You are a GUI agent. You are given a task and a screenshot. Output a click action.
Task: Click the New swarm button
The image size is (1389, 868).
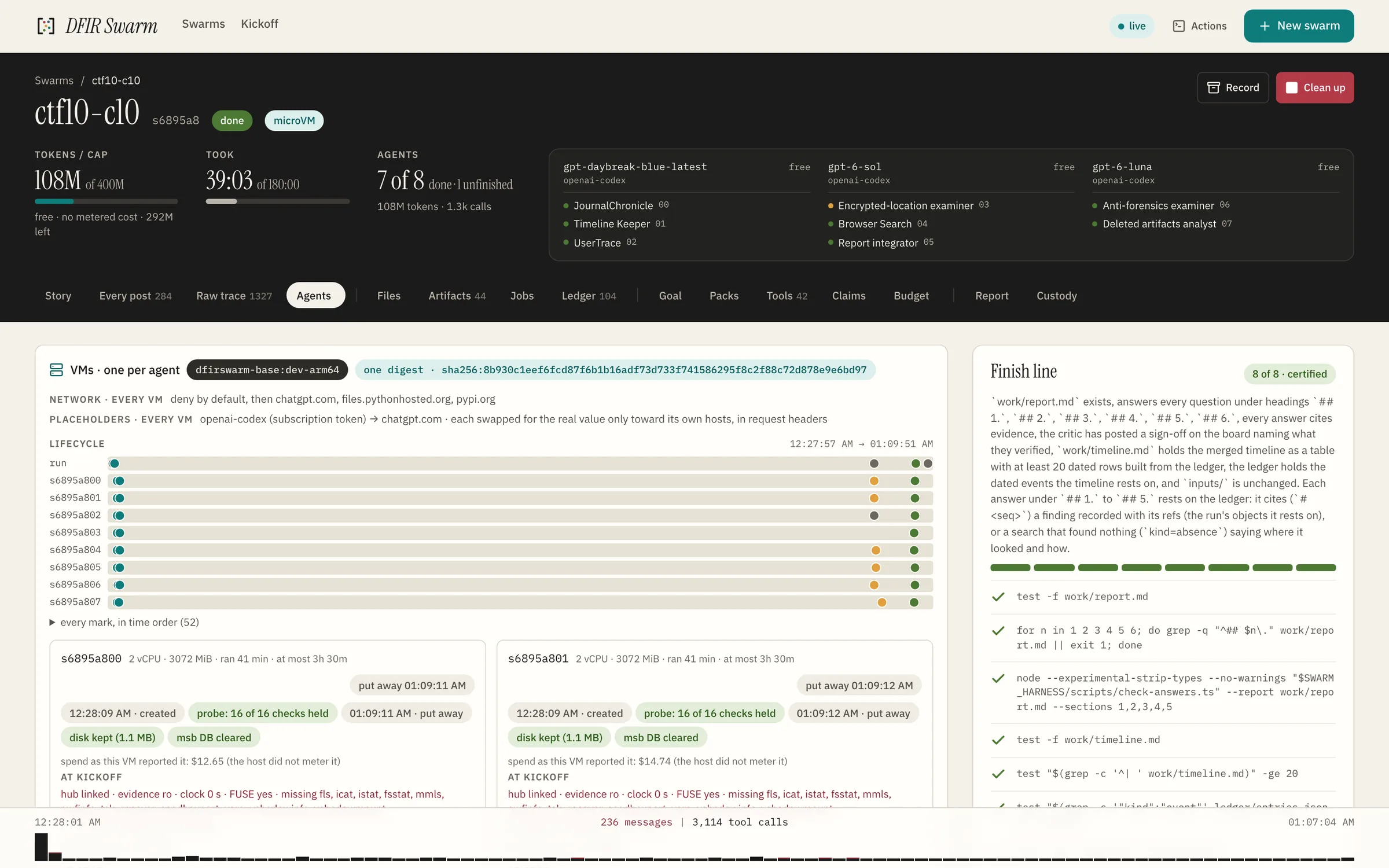pyautogui.click(x=1299, y=26)
